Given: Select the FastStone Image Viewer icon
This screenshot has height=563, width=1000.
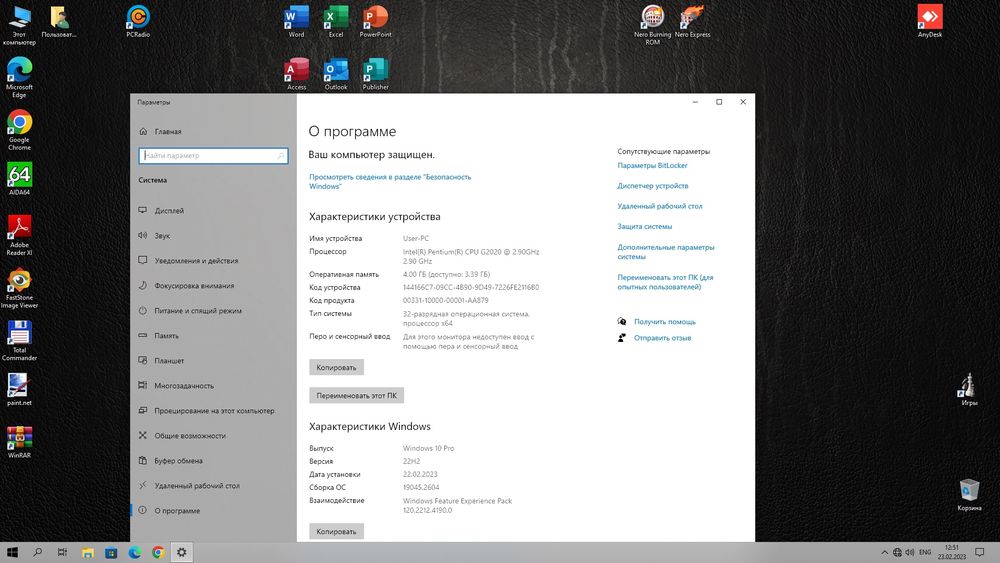Looking at the screenshot, I should pos(19,288).
